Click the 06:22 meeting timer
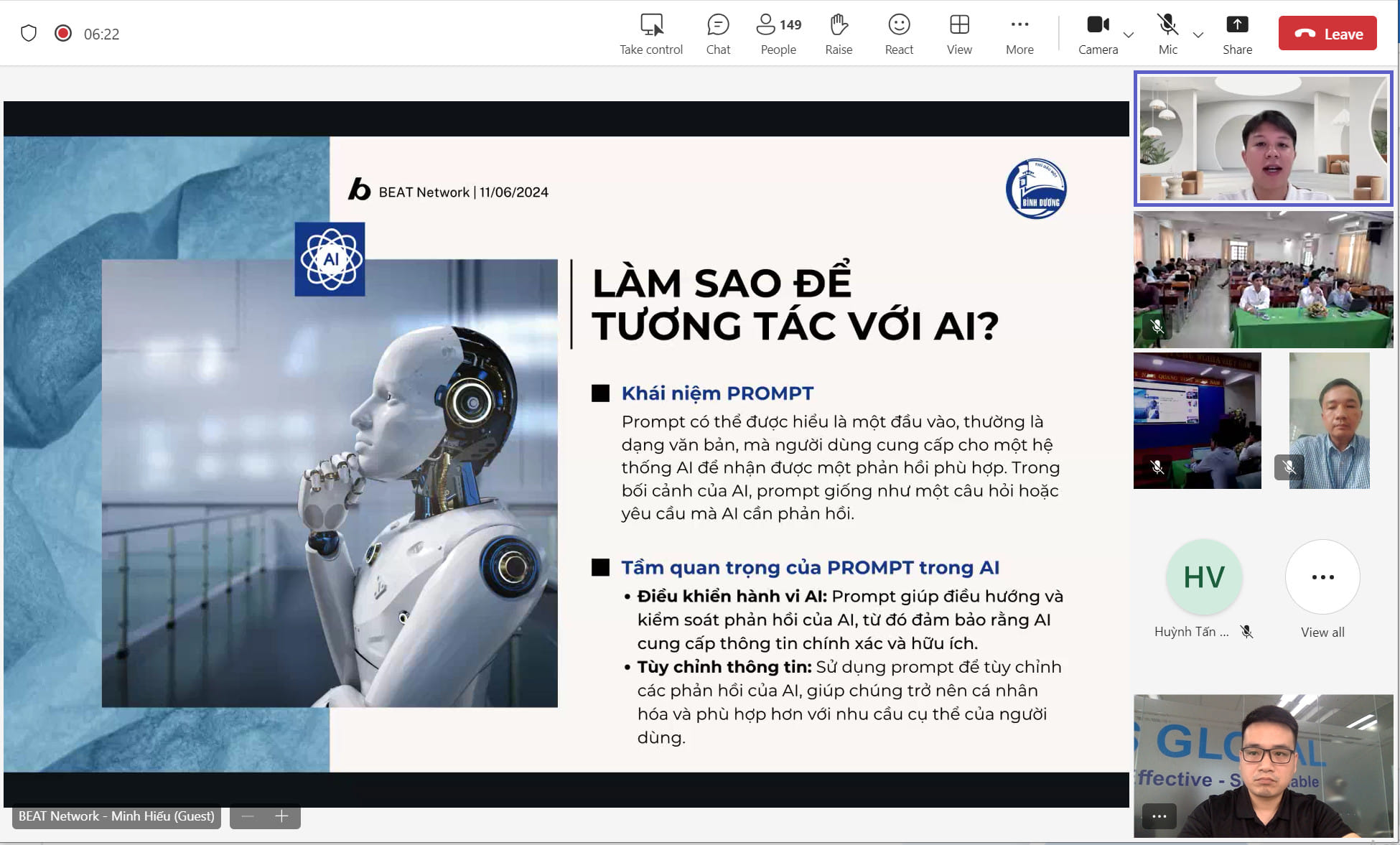Viewport: 1400px width, 845px height. point(101,34)
